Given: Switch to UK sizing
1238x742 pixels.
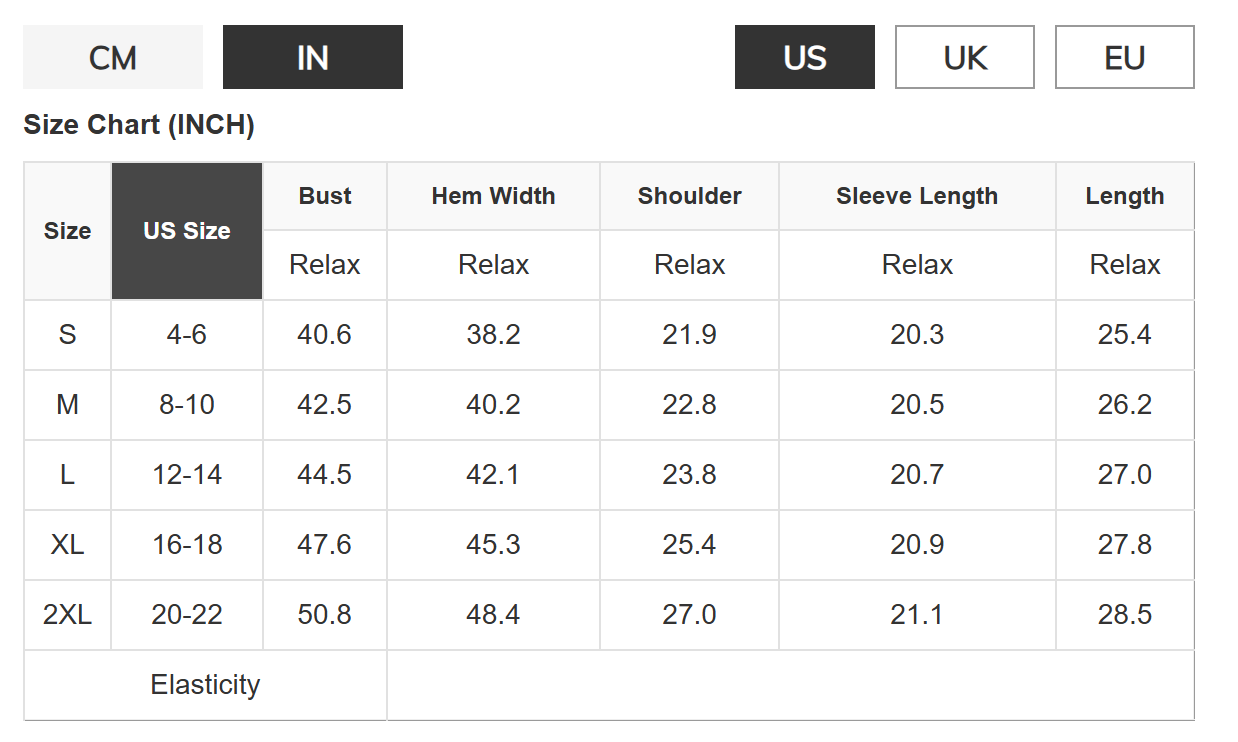Looking at the screenshot, I should tap(965, 58).
